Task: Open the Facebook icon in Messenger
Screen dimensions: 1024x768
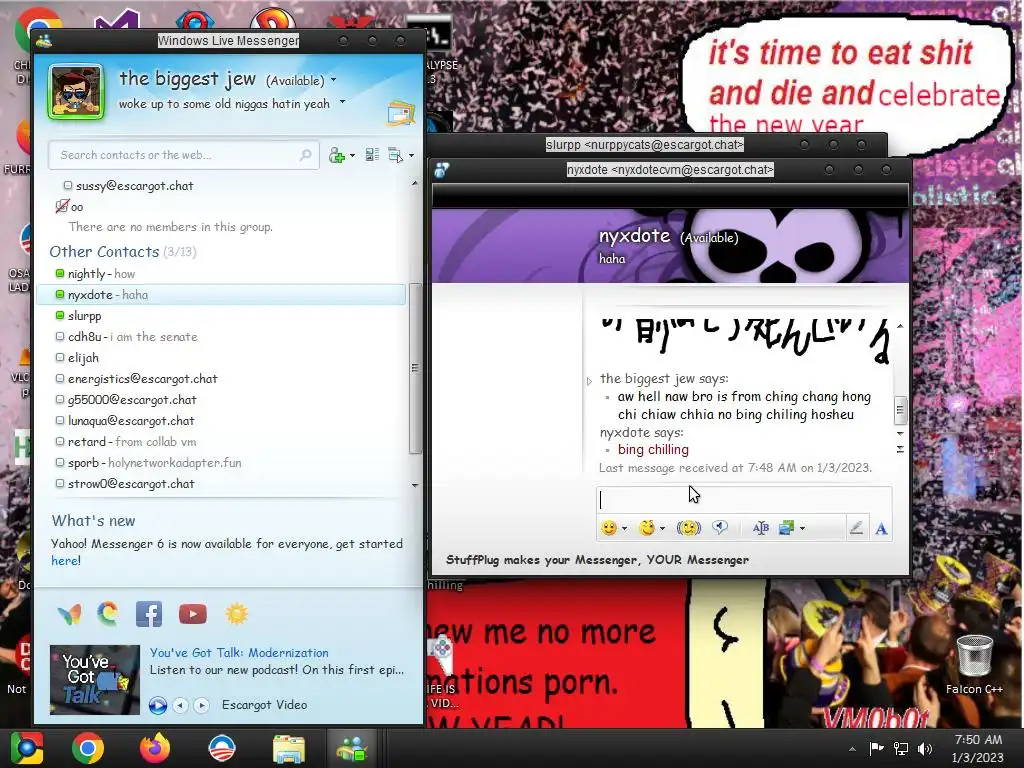Action: click(x=149, y=614)
